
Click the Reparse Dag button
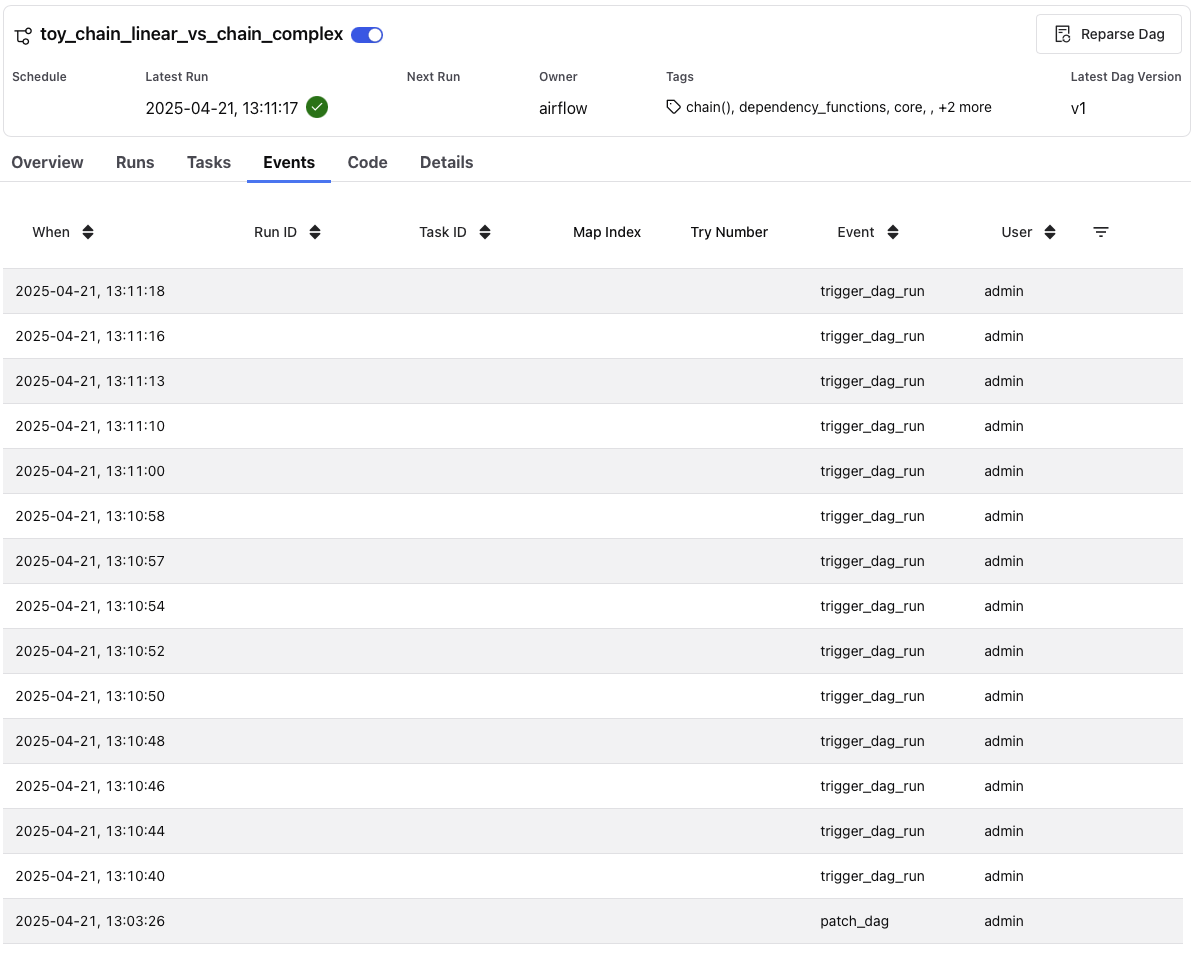point(1108,34)
